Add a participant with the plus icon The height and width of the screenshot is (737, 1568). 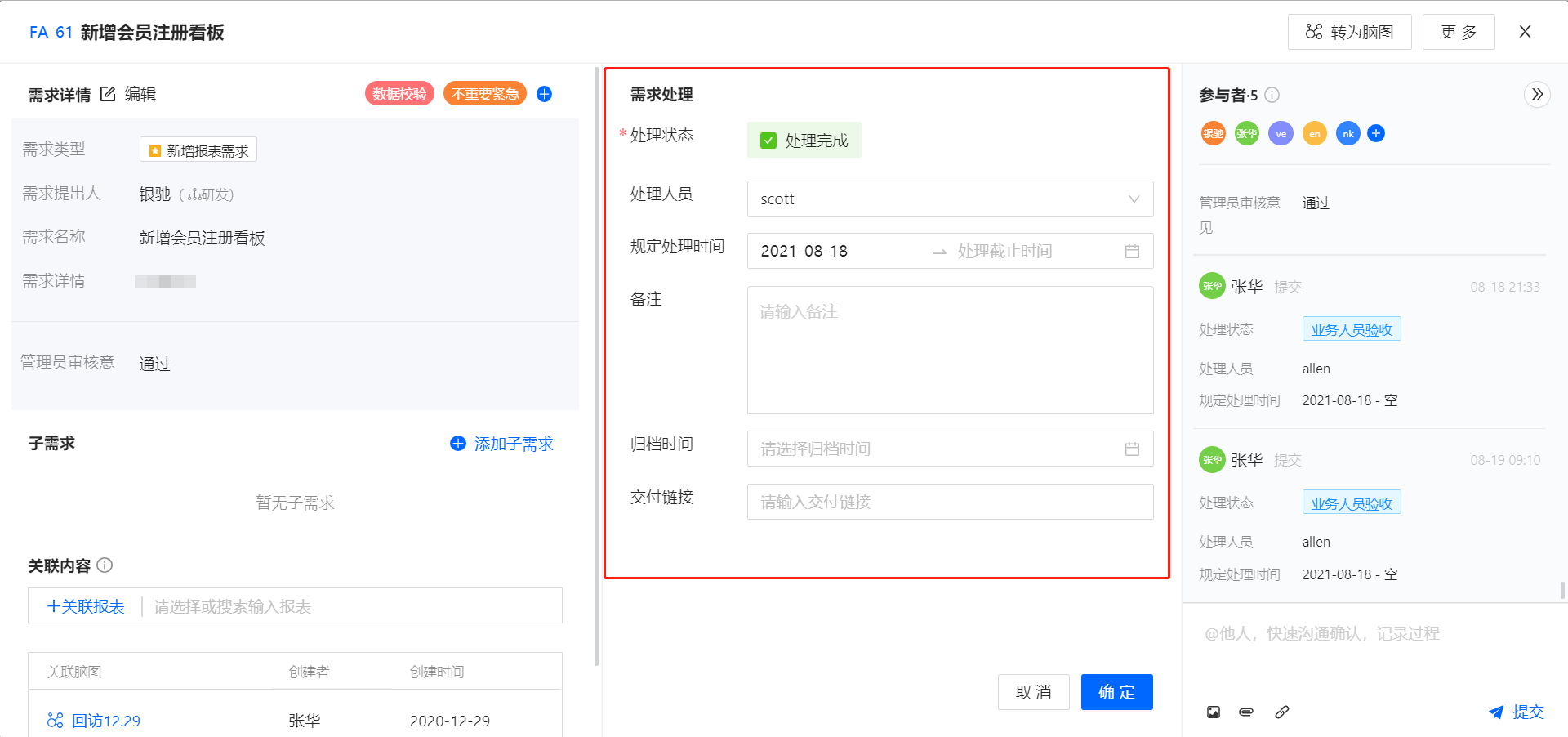click(x=1376, y=133)
